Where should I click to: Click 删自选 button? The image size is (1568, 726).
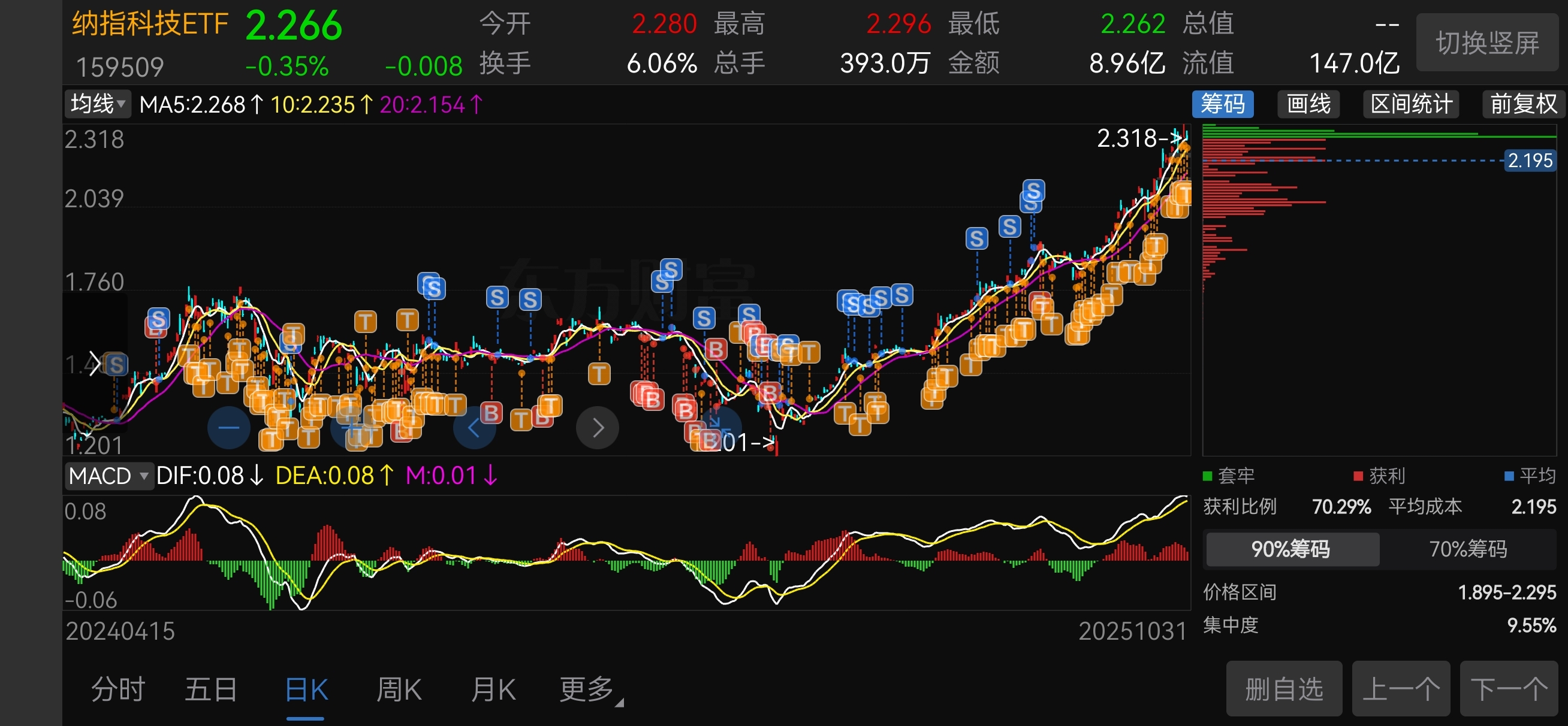point(1283,689)
